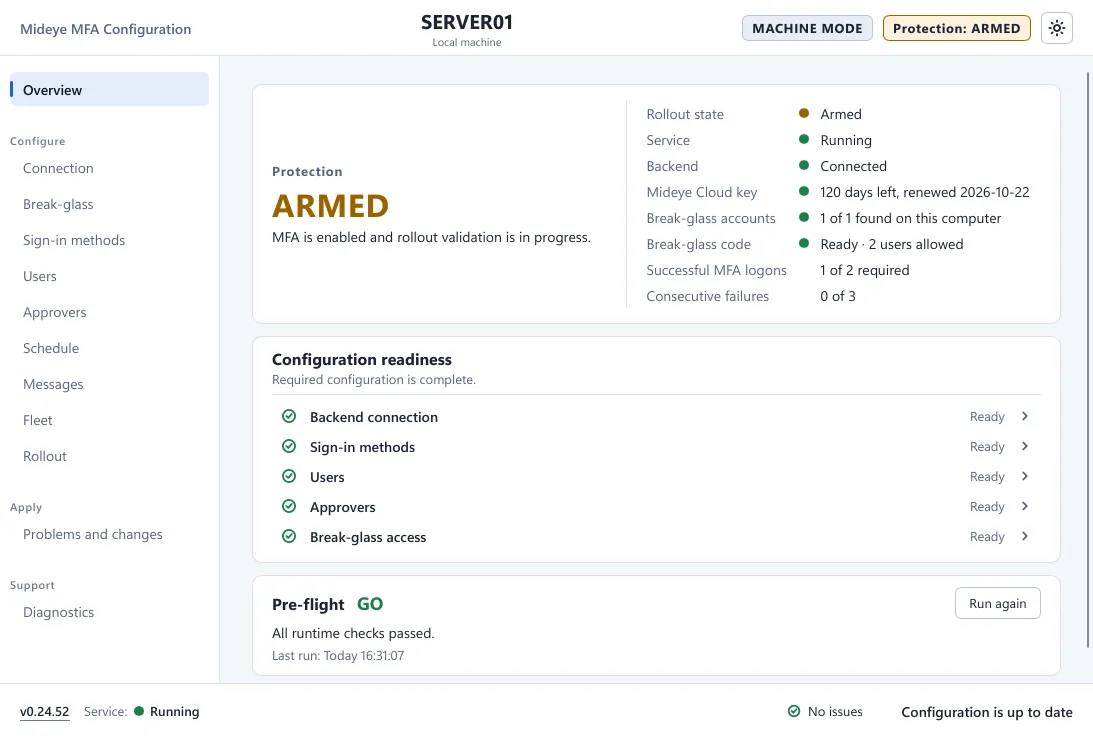
Task: Click the Break-glass access check icon
Action: pos(289,536)
